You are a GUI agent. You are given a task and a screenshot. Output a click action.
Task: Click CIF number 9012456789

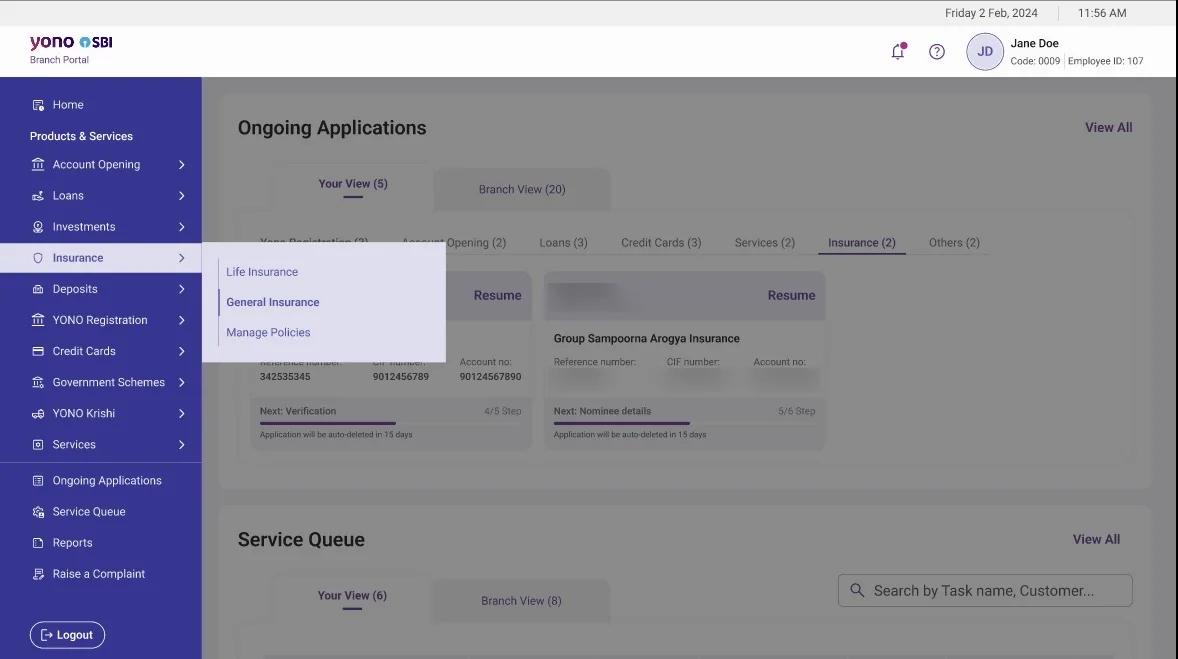[x=400, y=377]
